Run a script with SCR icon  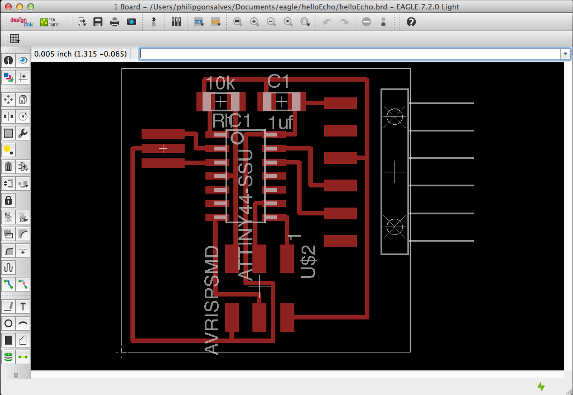[199, 22]
